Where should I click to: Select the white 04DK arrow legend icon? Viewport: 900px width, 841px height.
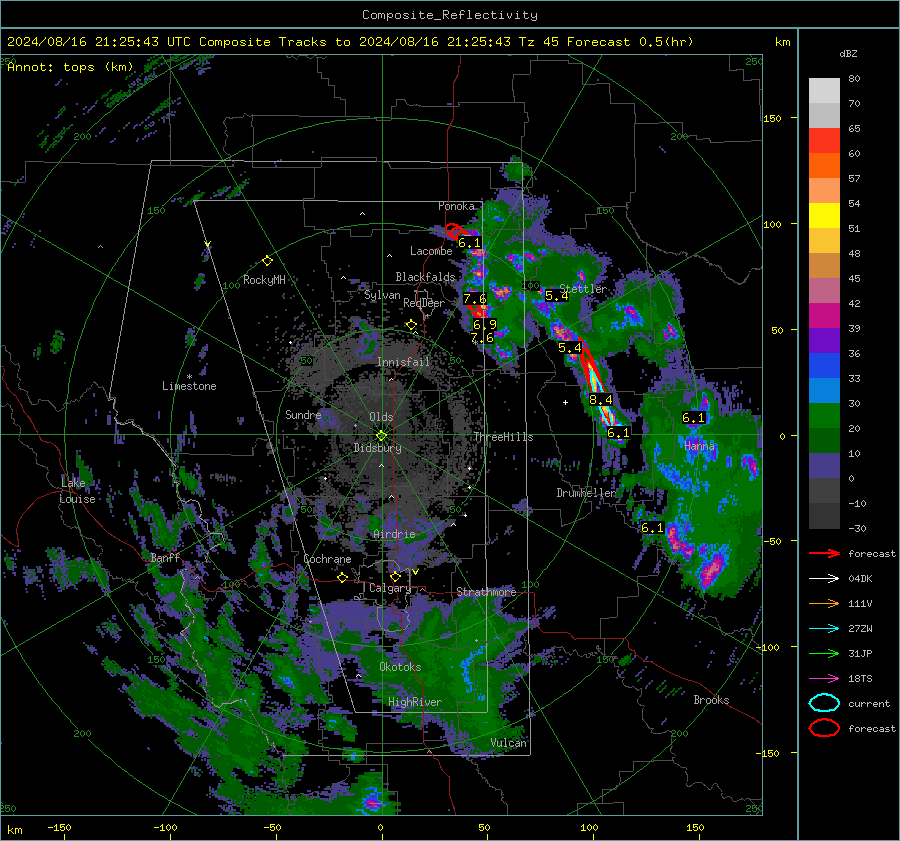(x=824, y=579)
